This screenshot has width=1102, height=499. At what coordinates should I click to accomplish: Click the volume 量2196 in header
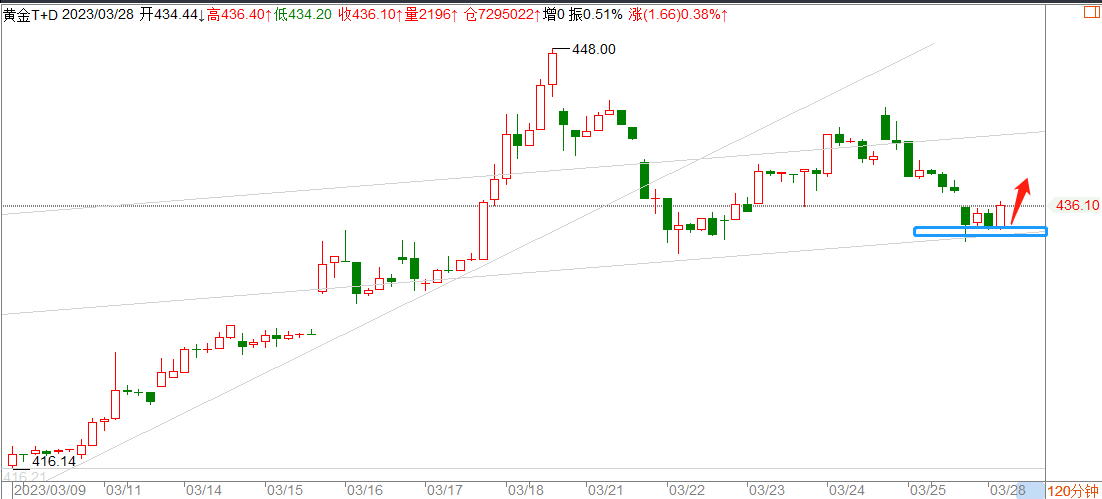point(432,14)
